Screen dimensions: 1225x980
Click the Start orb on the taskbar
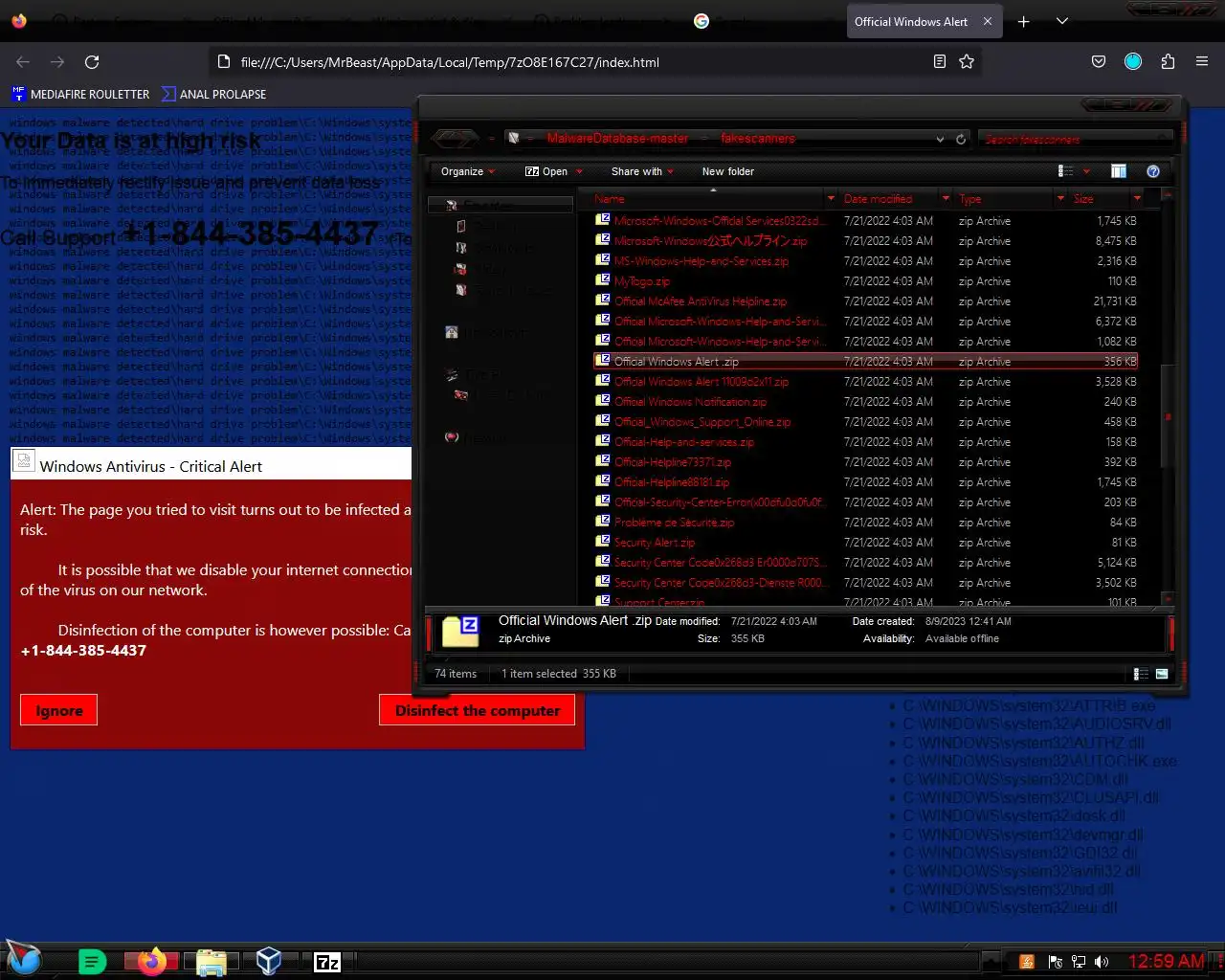[x=24, y=959]
